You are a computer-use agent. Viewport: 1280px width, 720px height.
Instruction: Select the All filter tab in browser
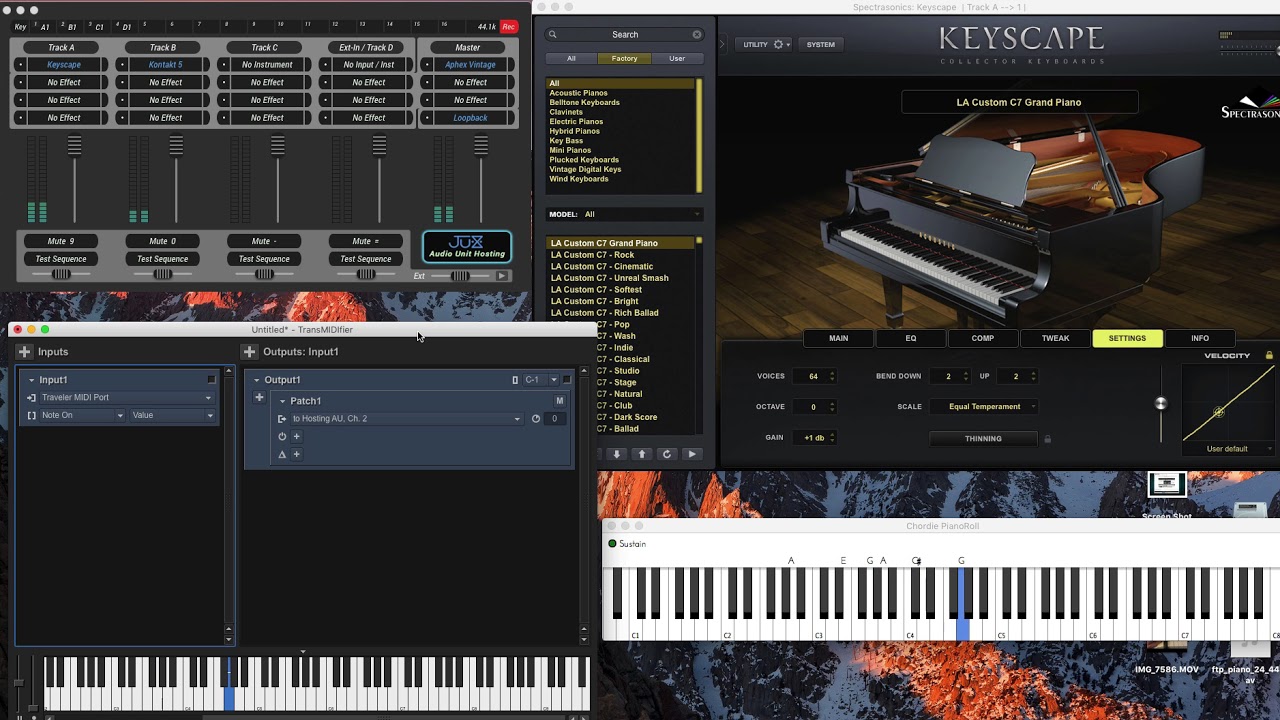pos(571,58)
